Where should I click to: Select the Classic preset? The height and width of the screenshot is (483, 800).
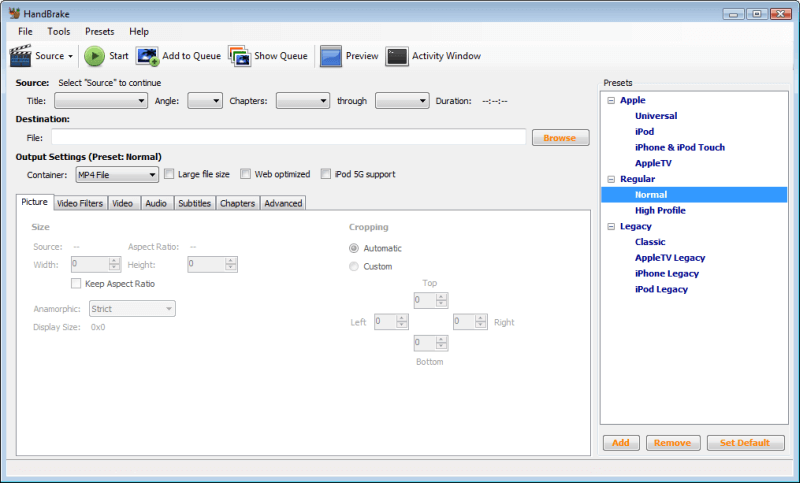click(650, 242)
